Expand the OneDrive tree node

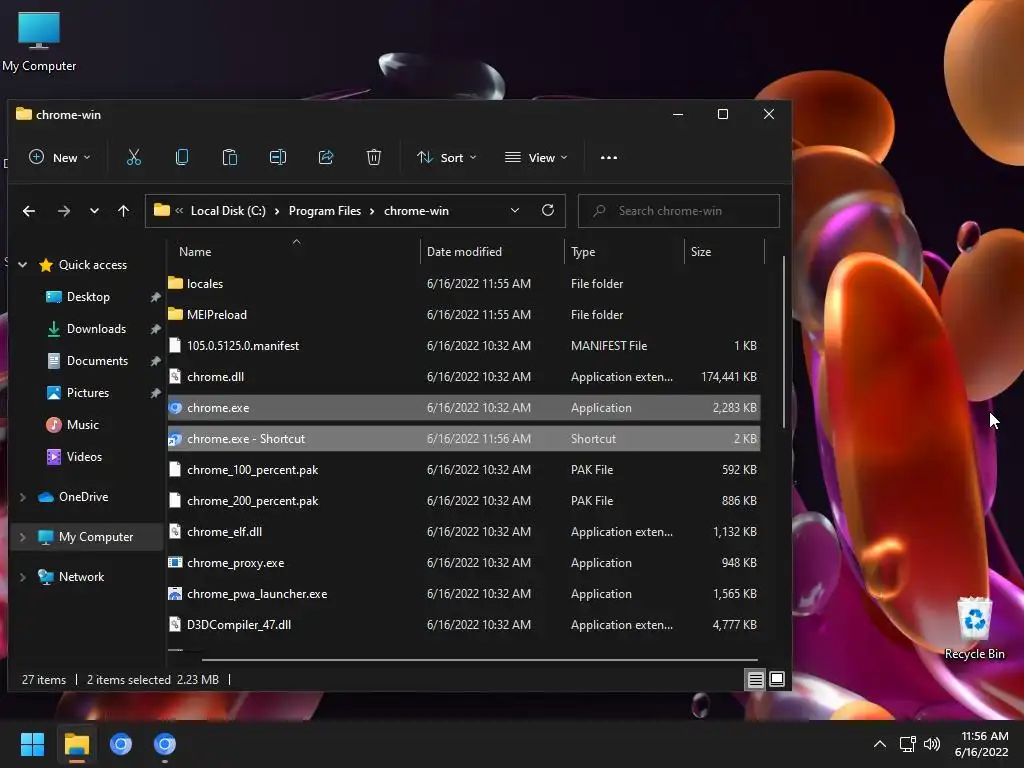tap(23, 497)
